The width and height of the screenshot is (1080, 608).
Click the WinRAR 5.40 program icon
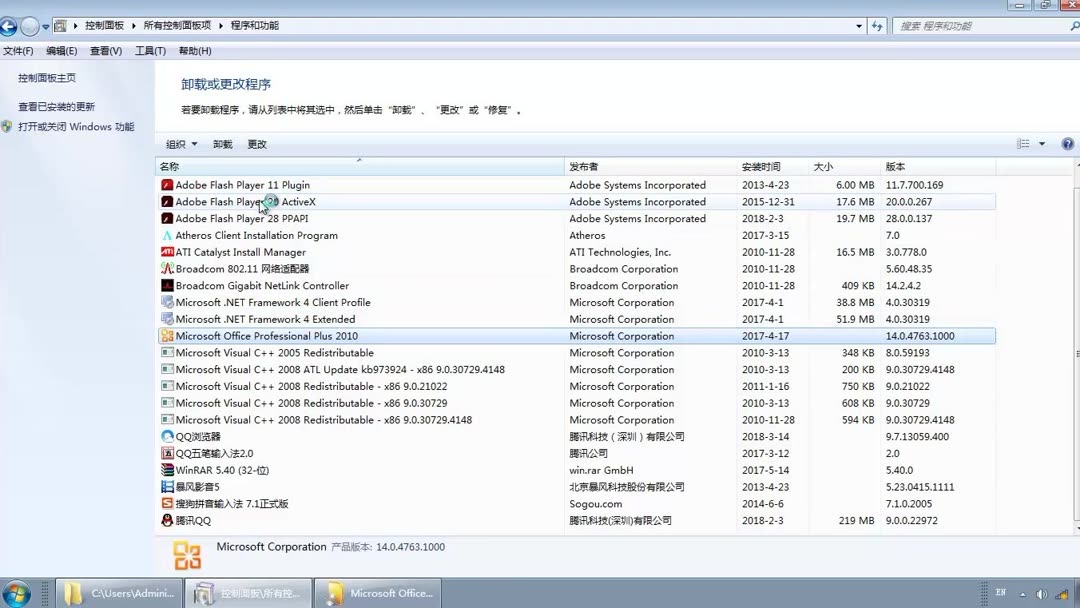tap(169, 470)
